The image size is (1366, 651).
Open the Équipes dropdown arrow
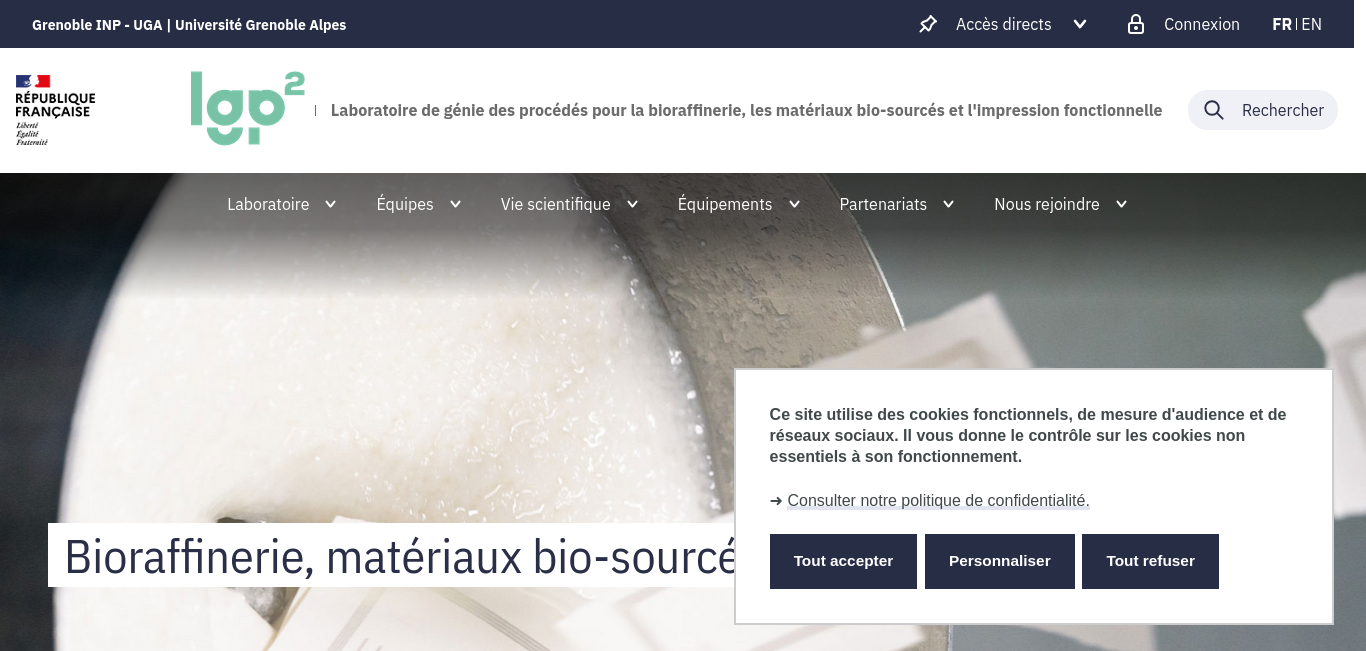(455, 204)
